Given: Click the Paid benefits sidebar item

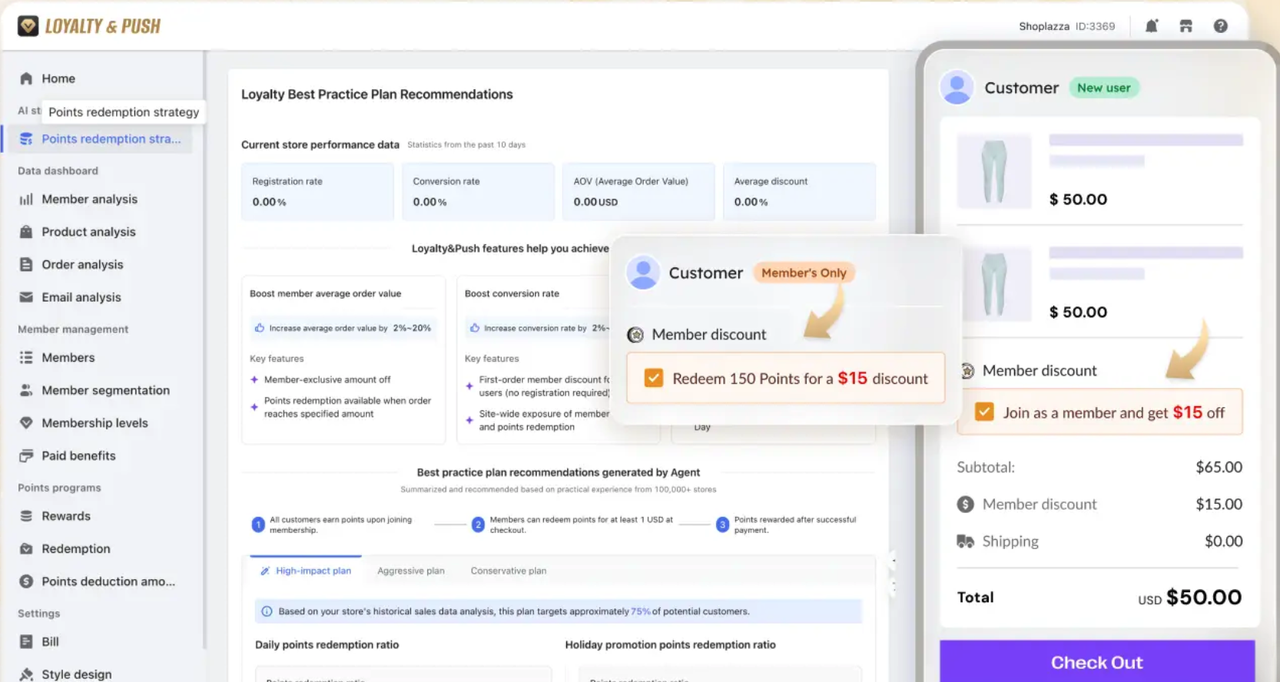Looking at the screenshot, I should tap(78, 456).
